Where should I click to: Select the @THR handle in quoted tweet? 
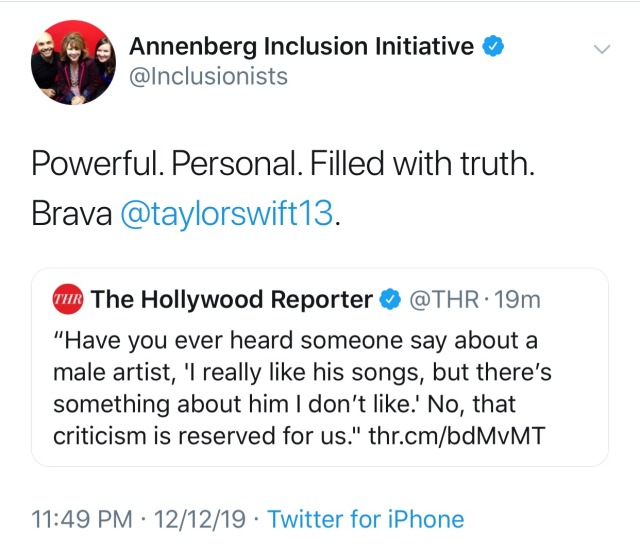point(441,298)
